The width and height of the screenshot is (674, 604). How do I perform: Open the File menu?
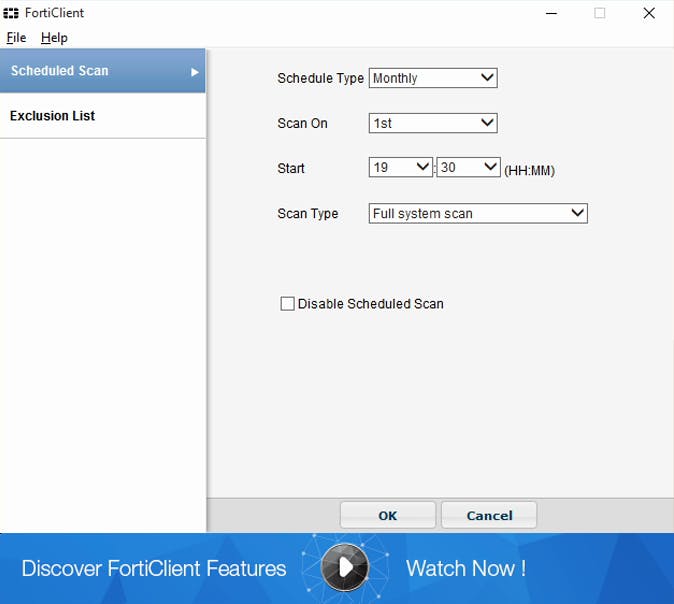point(16,38)
